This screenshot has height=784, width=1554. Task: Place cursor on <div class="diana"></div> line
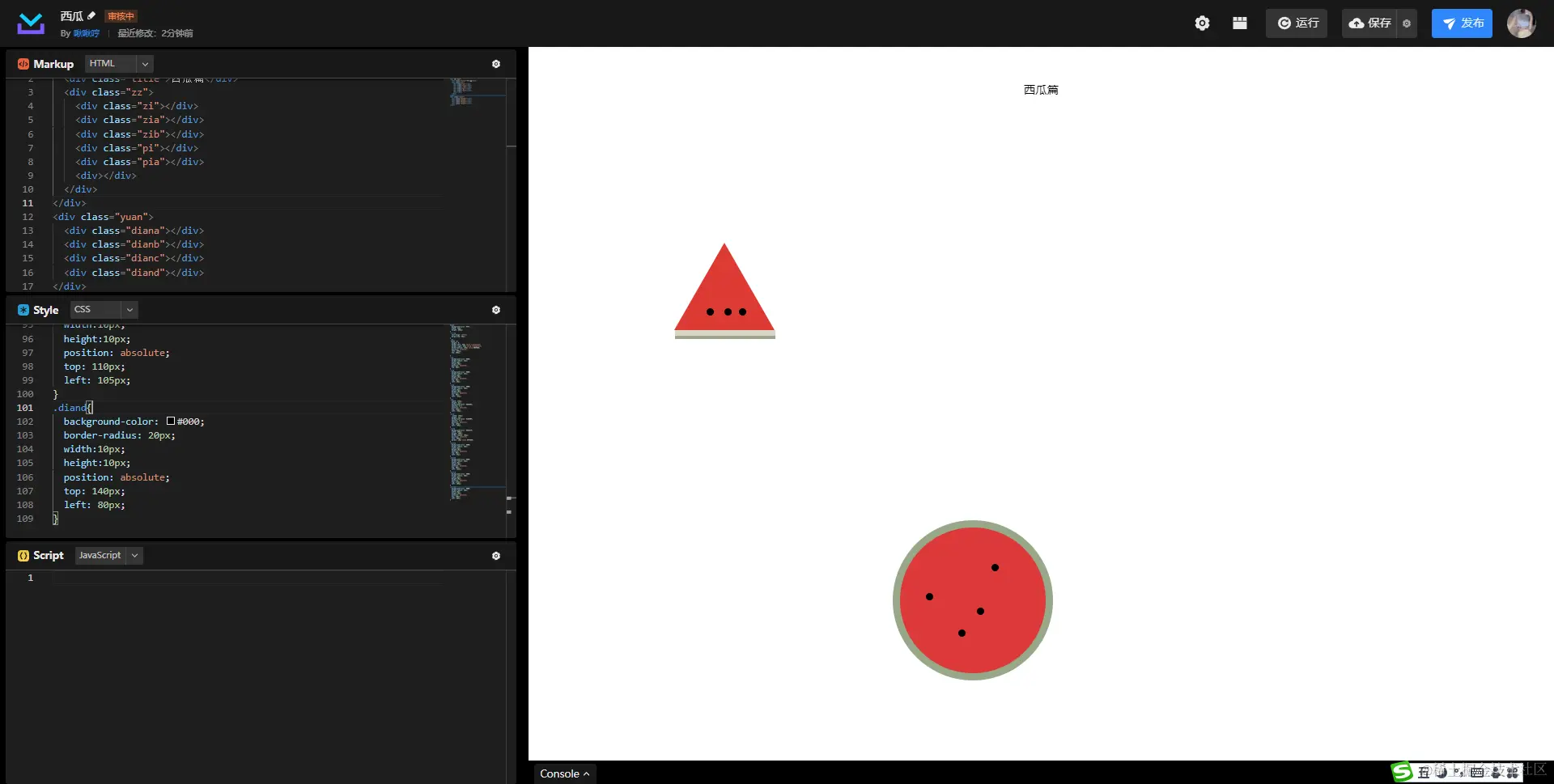134,231
